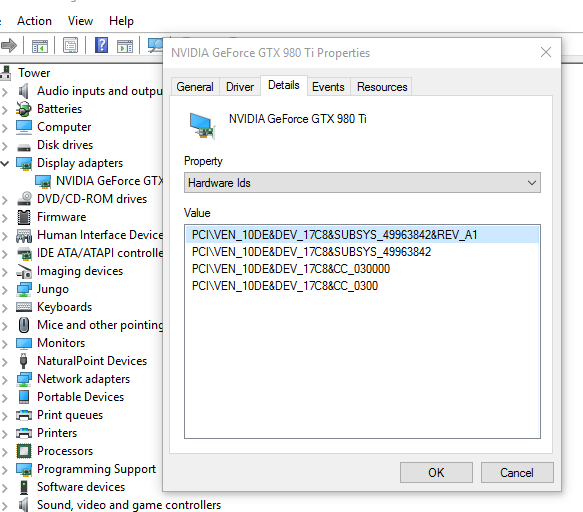
Task: Expand the Batteries tree node
Action: pos(4,109)
